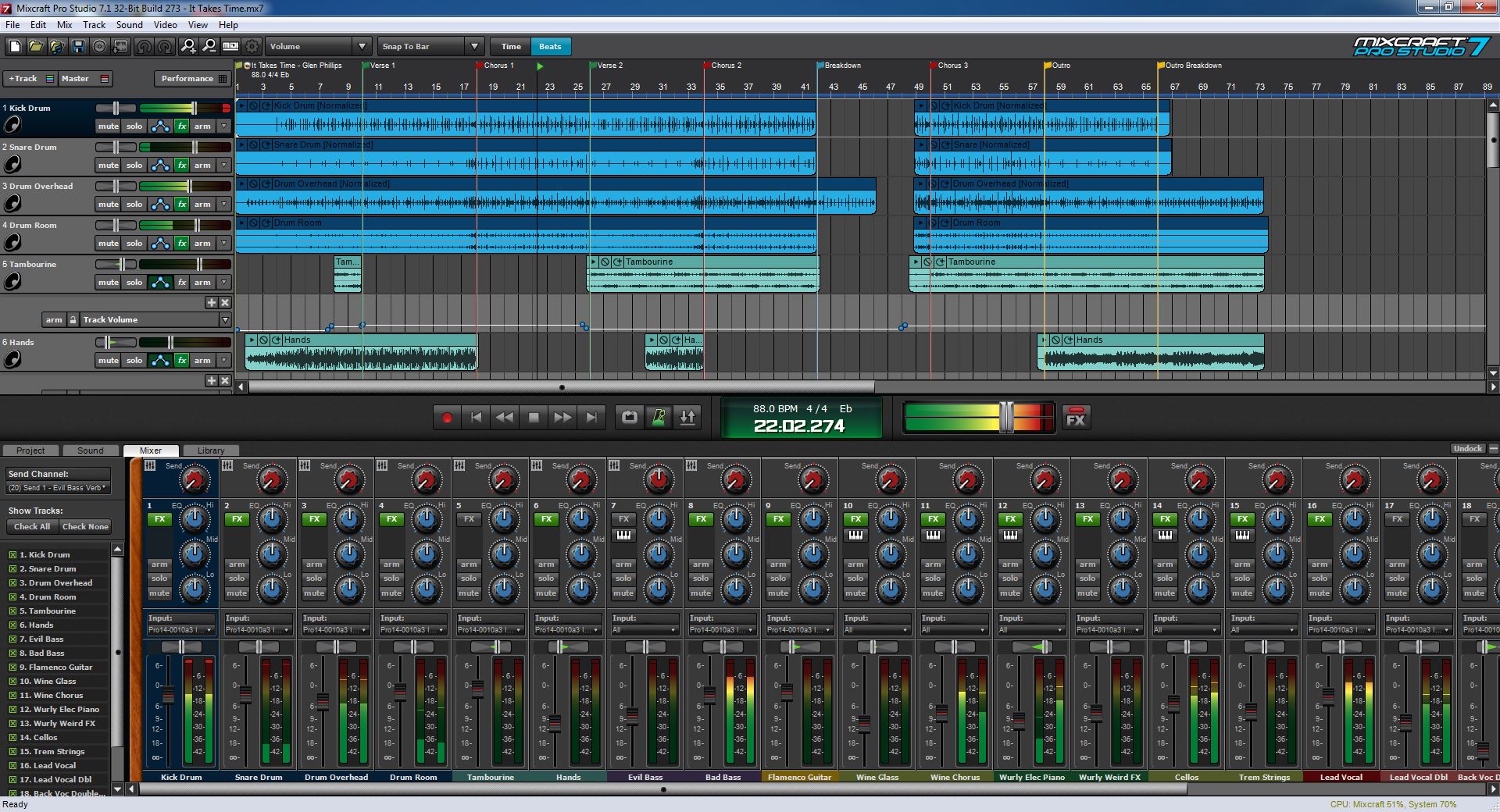Rewind to start of project
This screenshot has width=1500, height=812.
476,418
